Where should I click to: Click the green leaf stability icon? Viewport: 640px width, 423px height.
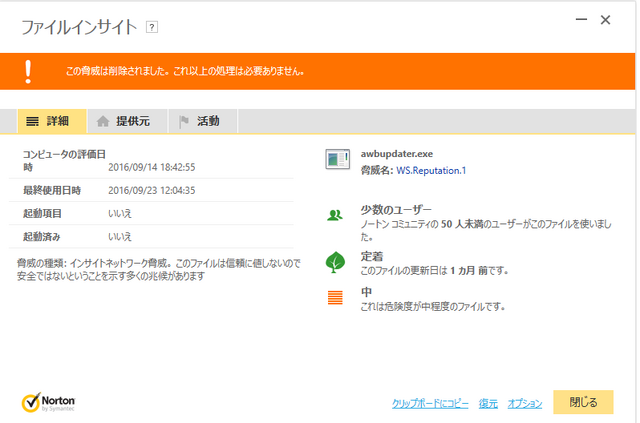pyautogui.click(x=335, y=262)
